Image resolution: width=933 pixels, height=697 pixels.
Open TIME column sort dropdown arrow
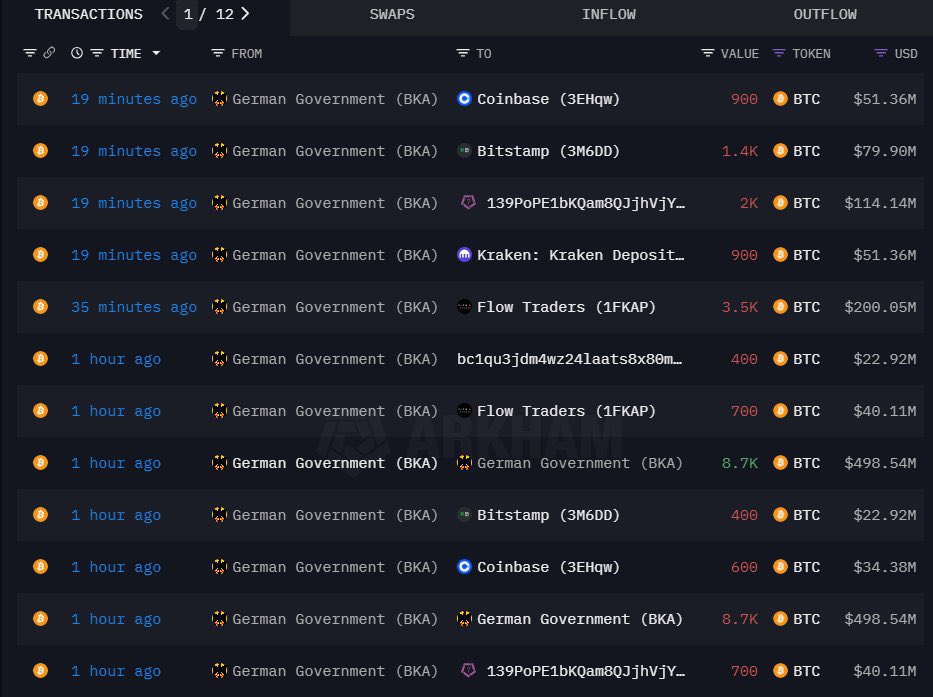pyautogui.click(x=156, y=53)
